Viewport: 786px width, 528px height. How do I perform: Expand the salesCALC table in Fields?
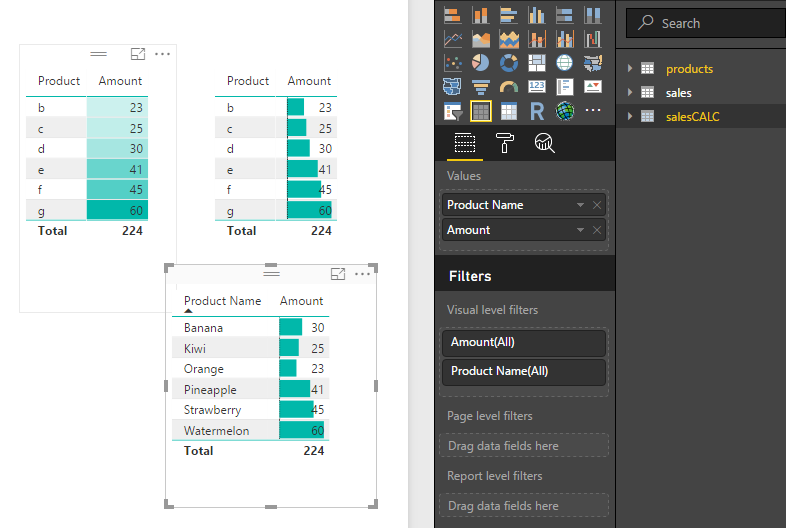[x=630, y=116]
